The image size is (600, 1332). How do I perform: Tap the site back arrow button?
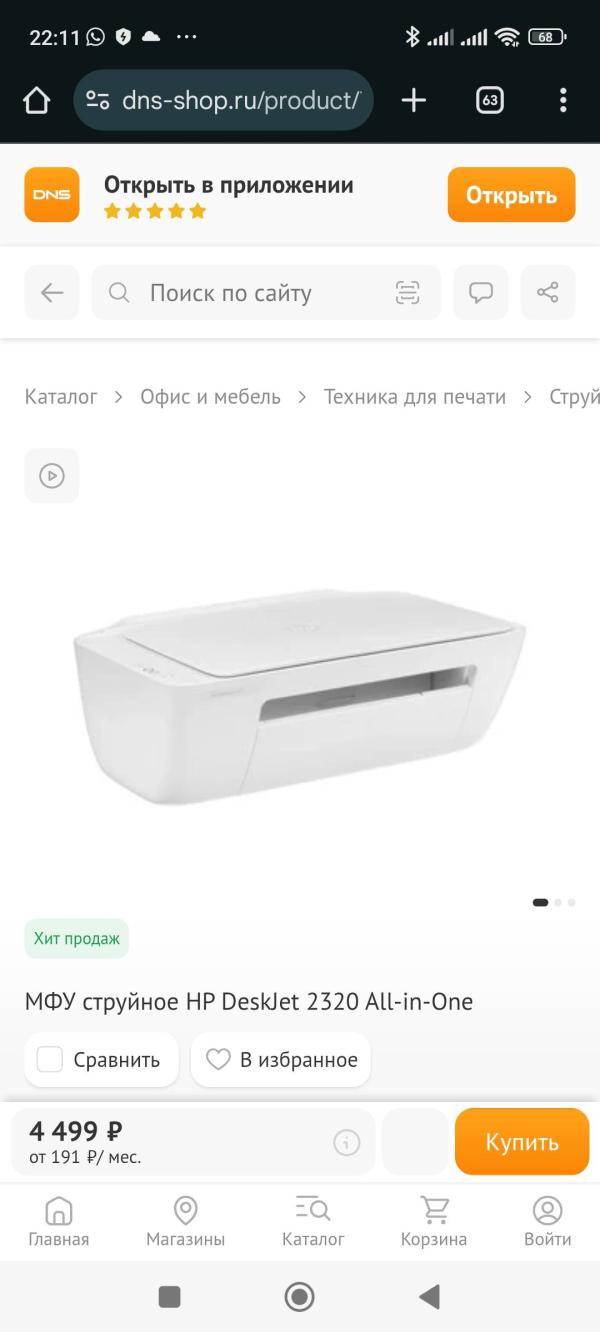pos(52,293)
